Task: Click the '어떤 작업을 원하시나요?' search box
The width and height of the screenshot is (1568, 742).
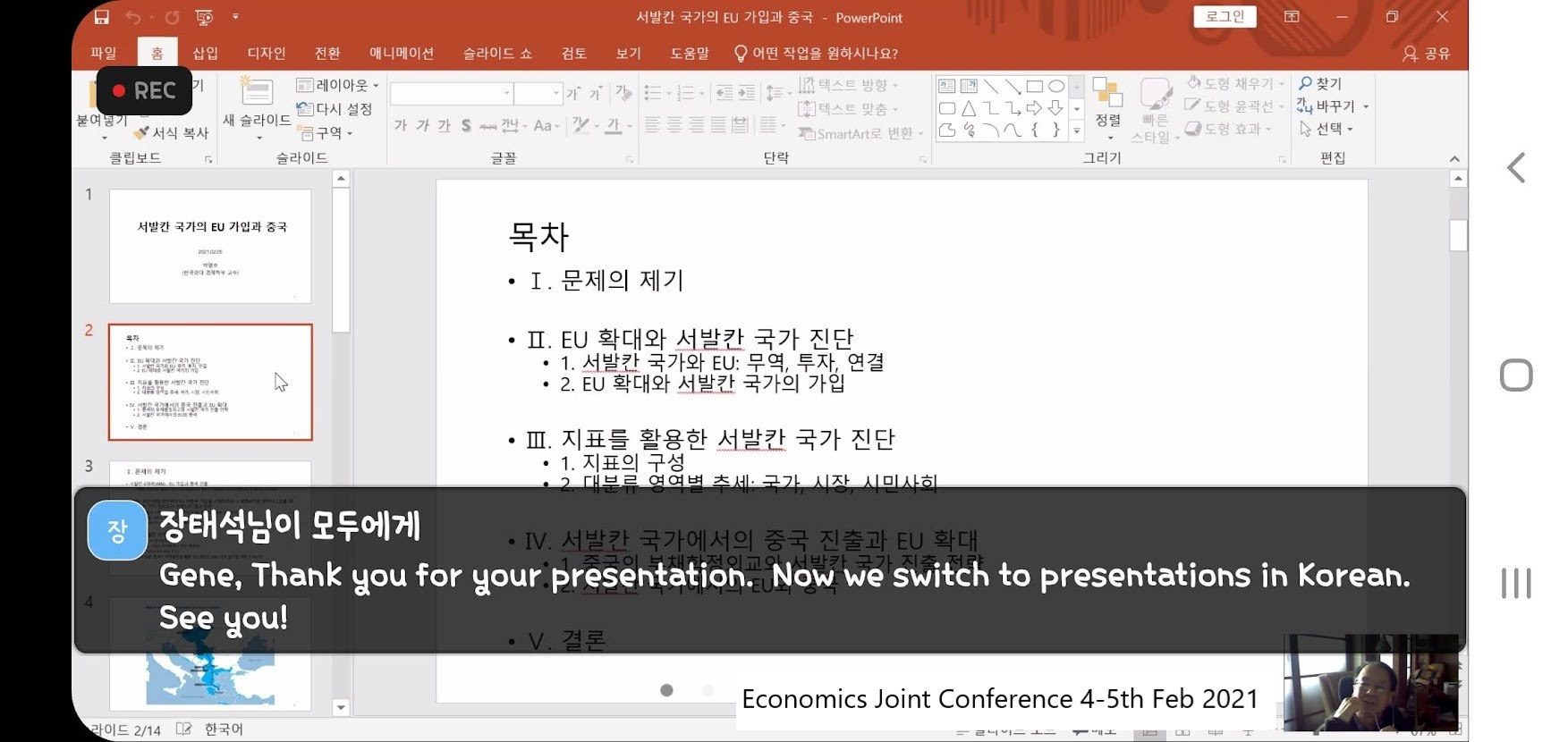Action: coord(816,53)
